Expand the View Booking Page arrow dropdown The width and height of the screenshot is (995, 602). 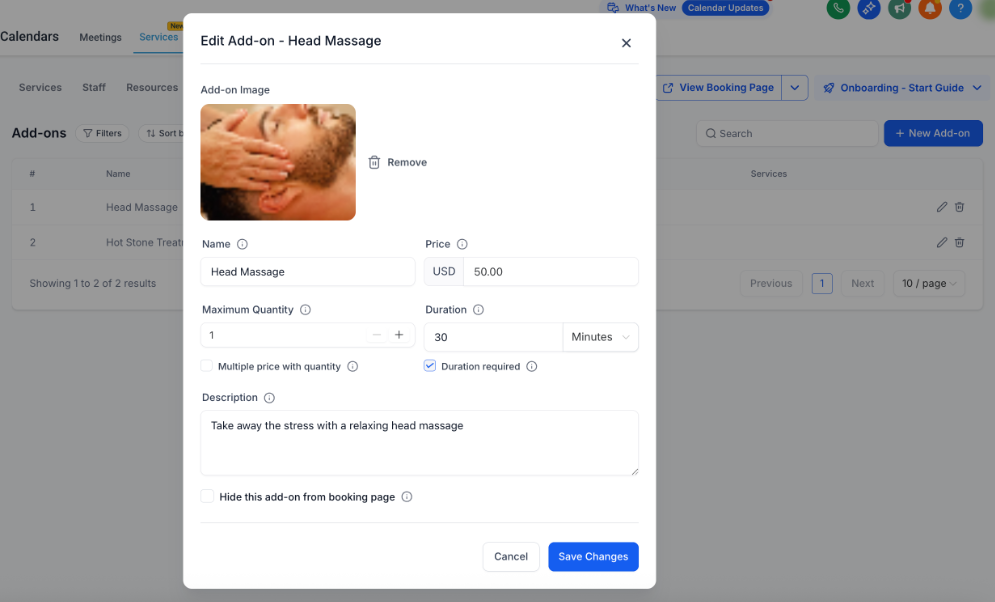click(x=794, y=88)
